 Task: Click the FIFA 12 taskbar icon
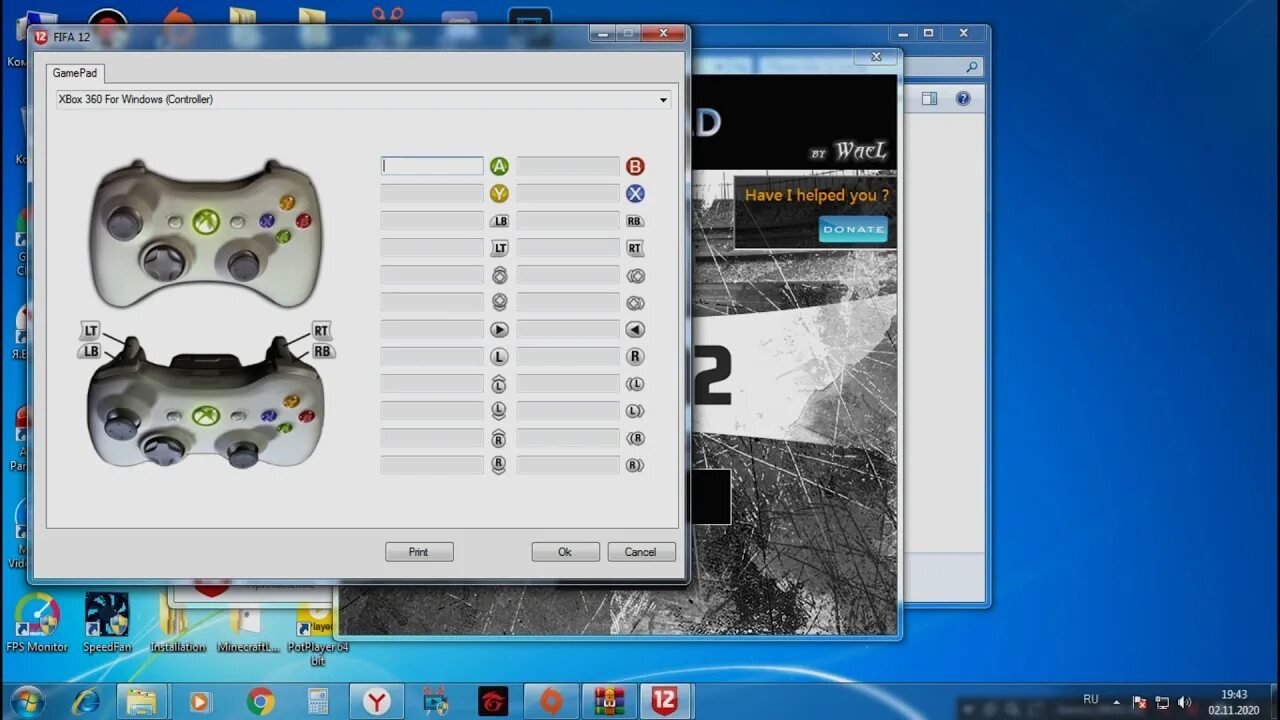coord(665,702)
